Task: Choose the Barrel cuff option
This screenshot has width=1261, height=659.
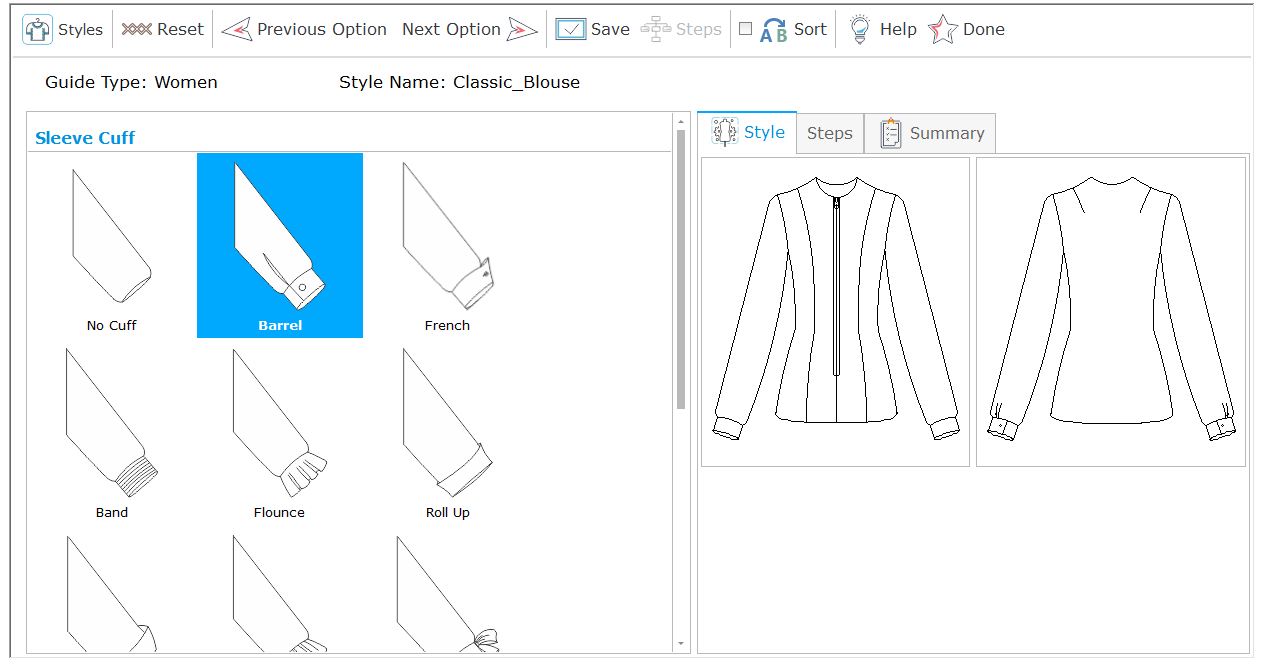Action: pos(280,246)
